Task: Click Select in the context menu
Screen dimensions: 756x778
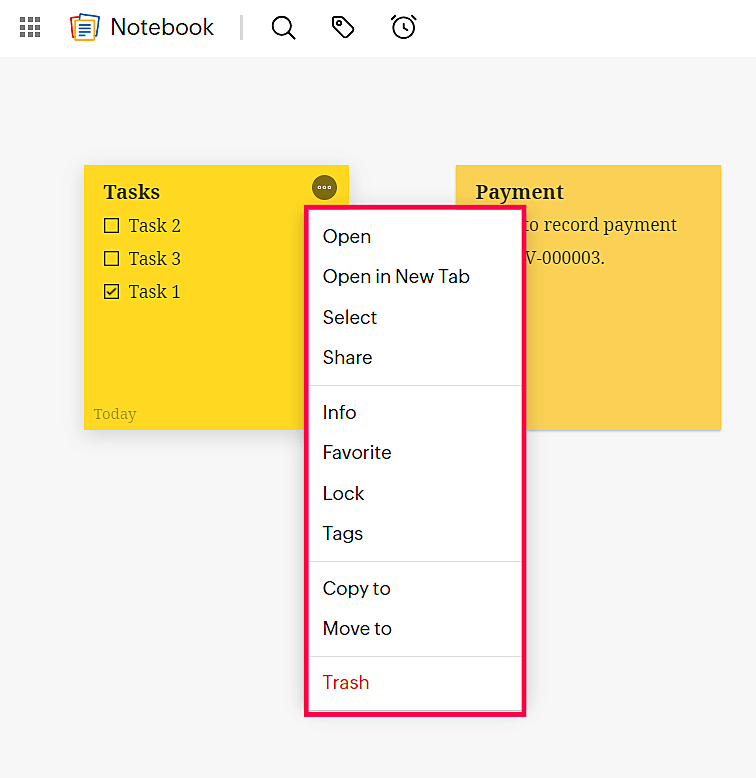Action: tap(350, 317)
